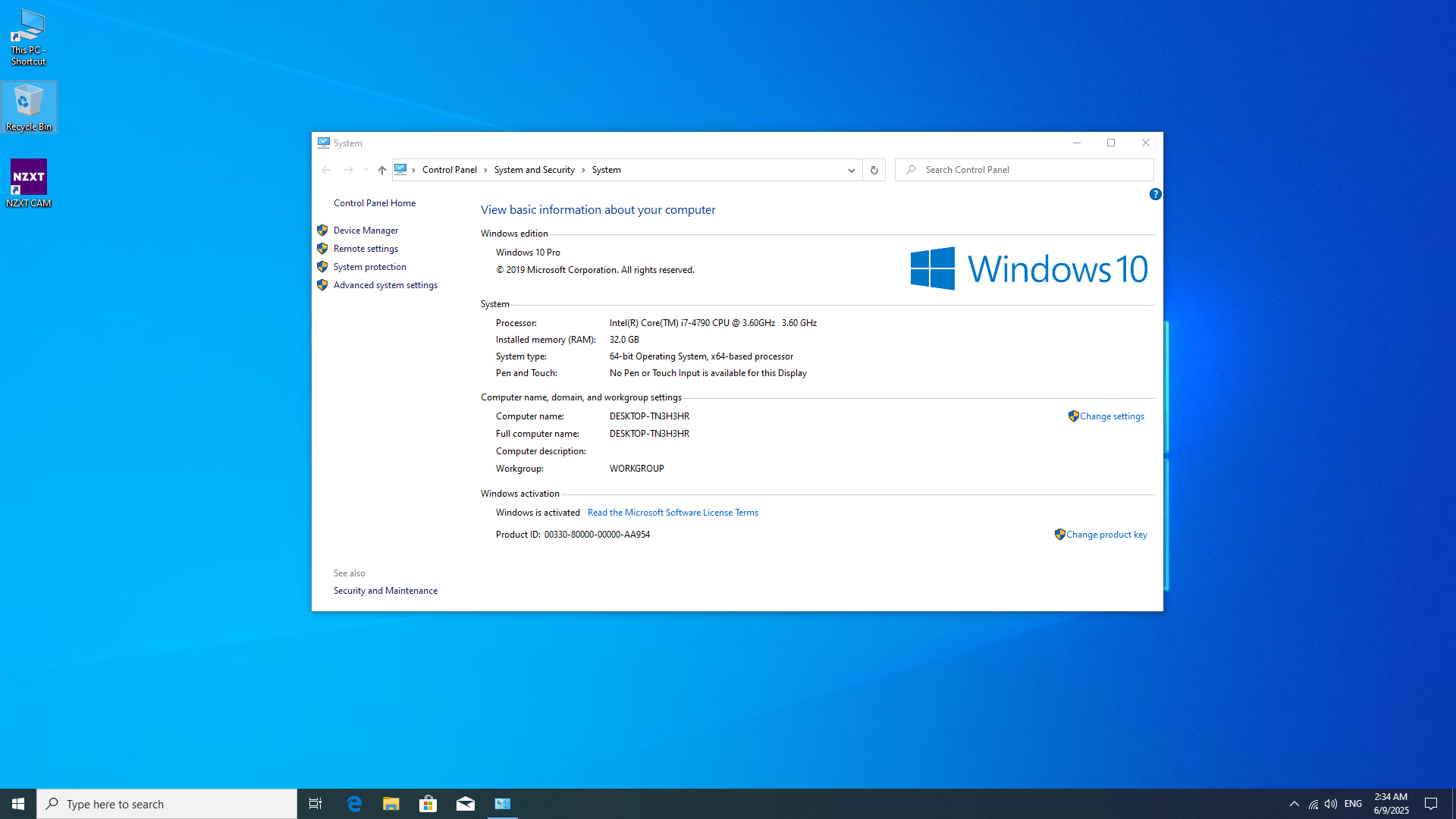1456x819 pixels.
Task: Open Advanced system settings
Action: coord(385,285)
